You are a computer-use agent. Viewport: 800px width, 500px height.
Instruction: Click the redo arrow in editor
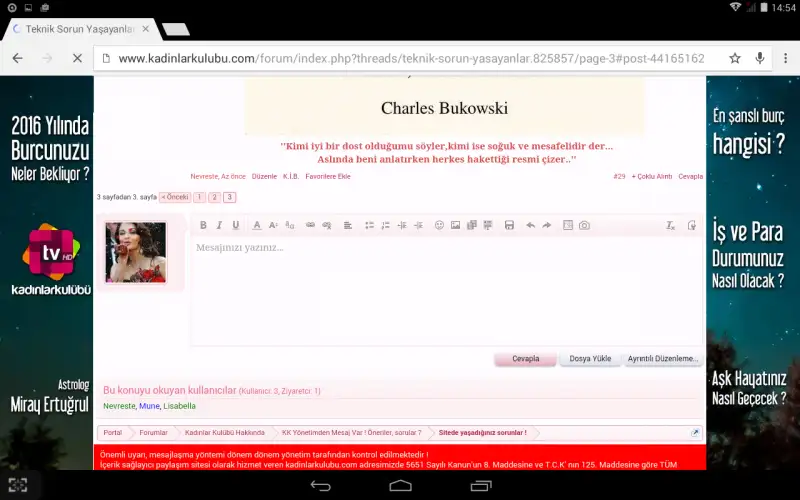(547, 226)
